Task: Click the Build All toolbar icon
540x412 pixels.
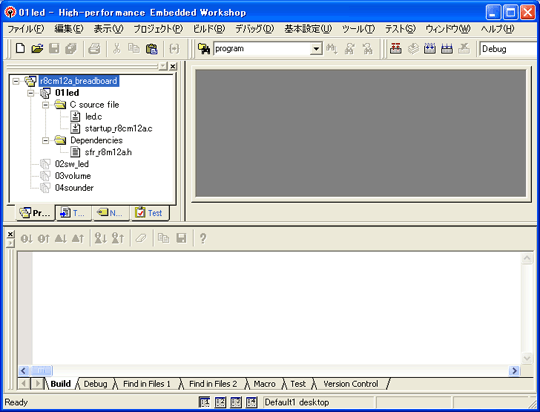Action: click(x=429, y=49)
